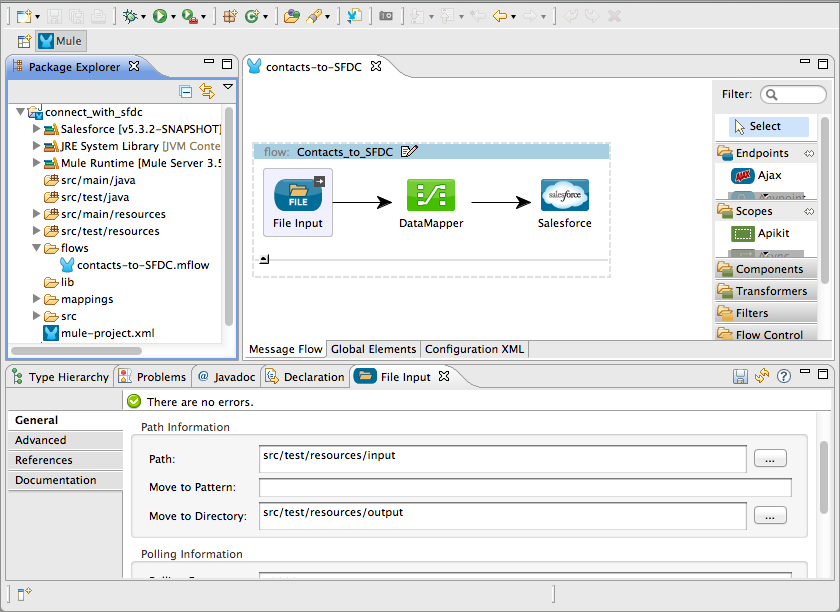The width and height of the screenshot is (840, 612).
Task: Expand the Flow Control palette category
Action: click(768, 335)
